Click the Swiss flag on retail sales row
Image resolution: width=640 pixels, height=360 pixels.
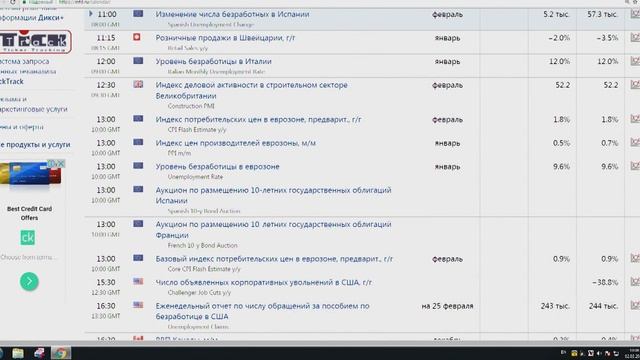pos(137,37)
